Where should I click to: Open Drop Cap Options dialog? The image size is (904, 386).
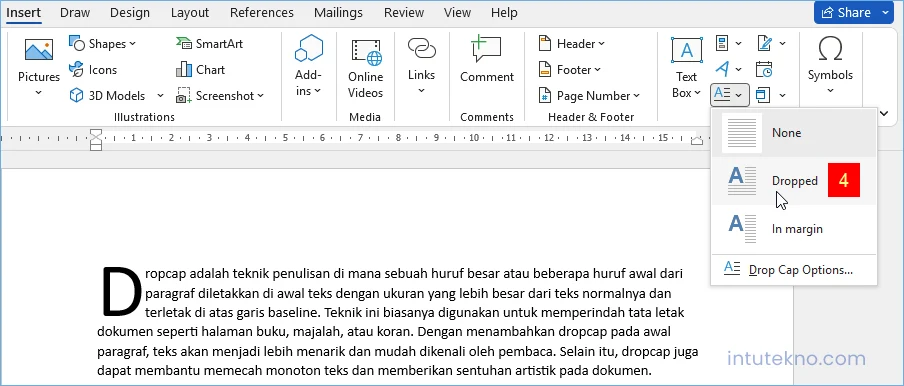pyautogui.click(x=794, y=270)
